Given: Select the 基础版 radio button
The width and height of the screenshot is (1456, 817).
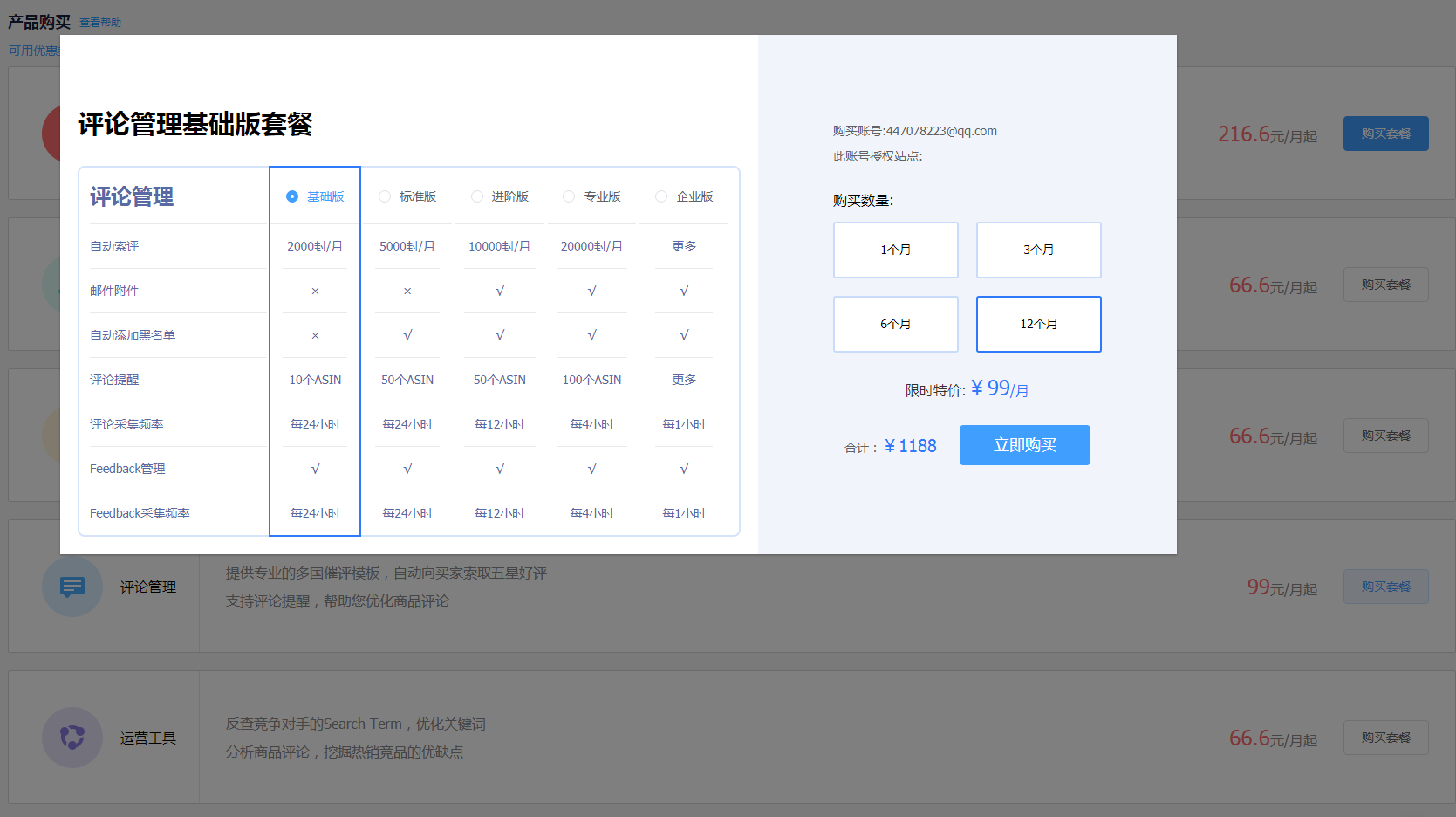Looking at the screenshot, I should coord(292,196).
